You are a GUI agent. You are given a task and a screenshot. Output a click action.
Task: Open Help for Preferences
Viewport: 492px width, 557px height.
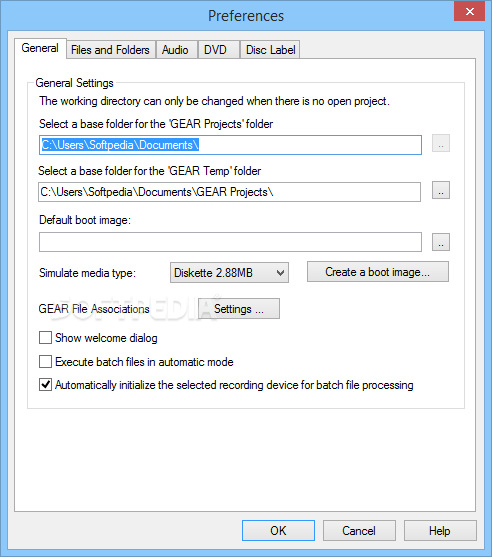[x=440, y=531]
